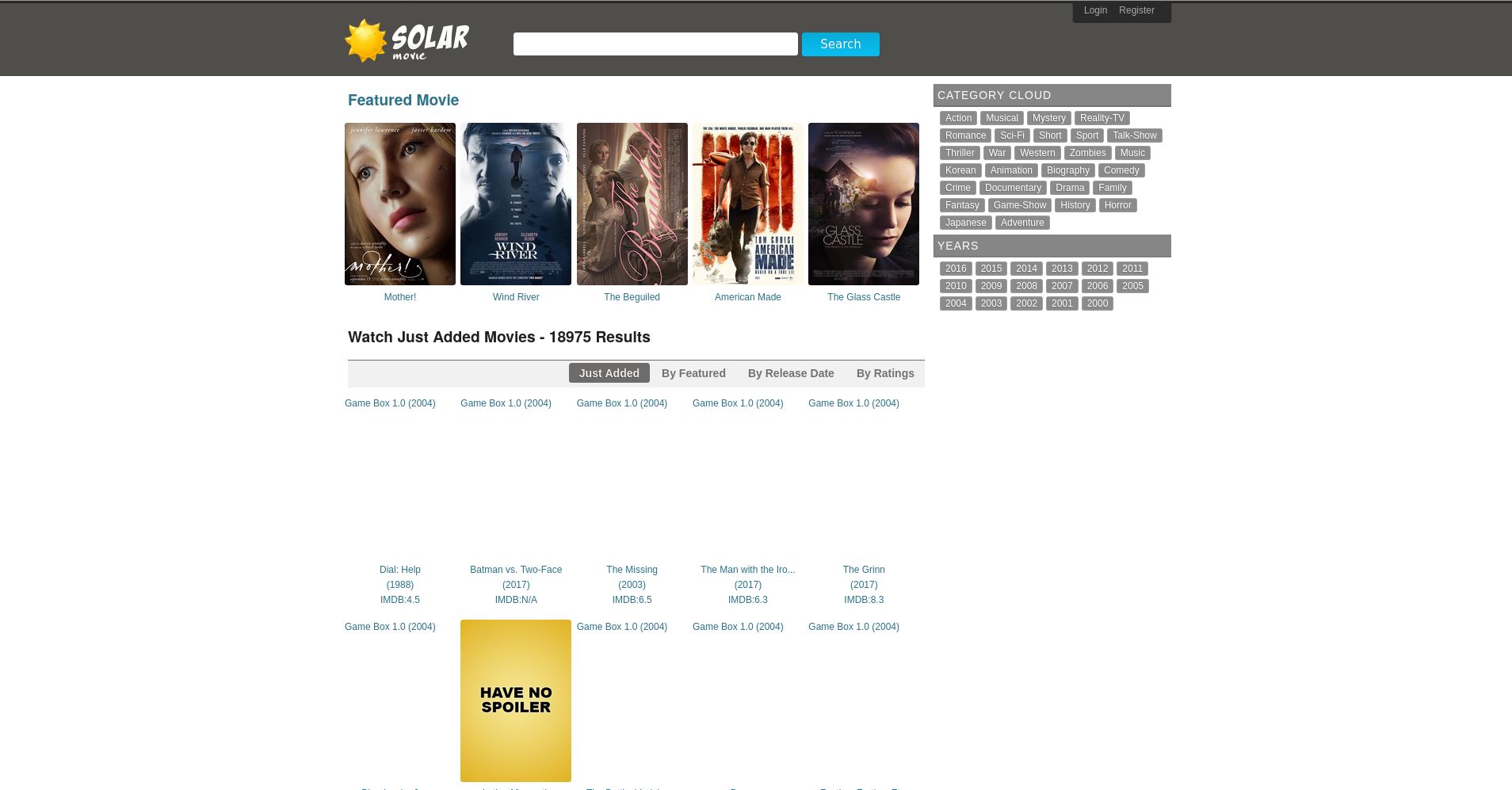Select the By Ratings sorting option
Image resolution: width=1512 pixels, height=790 pixels.
885,373
